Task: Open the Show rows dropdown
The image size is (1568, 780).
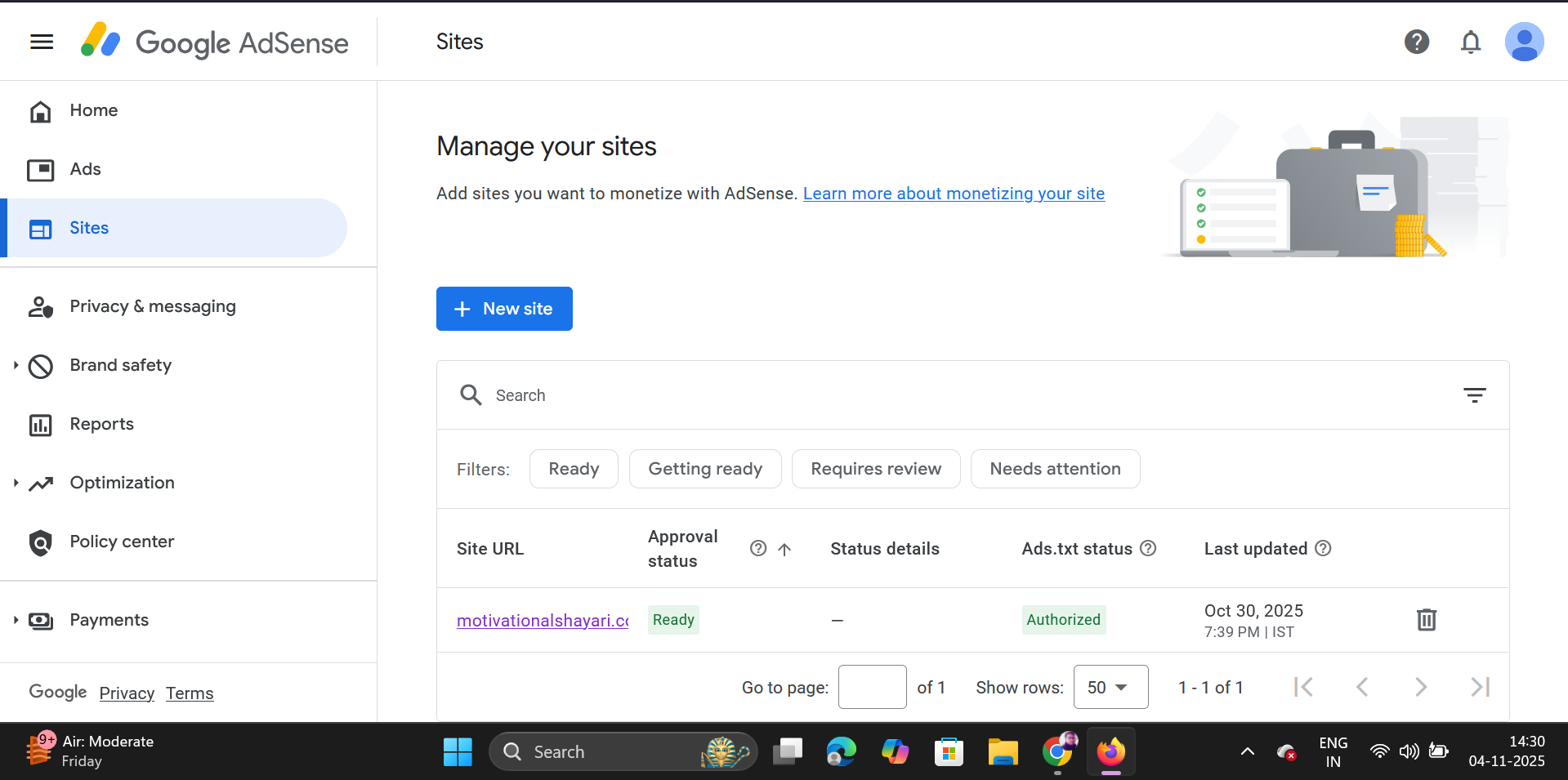Action: (x=1110, y=687)
